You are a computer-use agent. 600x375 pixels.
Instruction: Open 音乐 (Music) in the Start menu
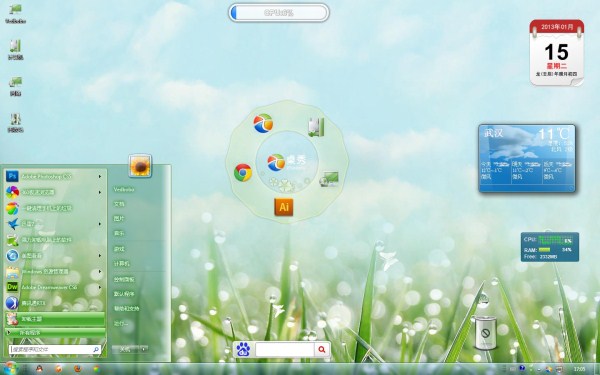119,233
